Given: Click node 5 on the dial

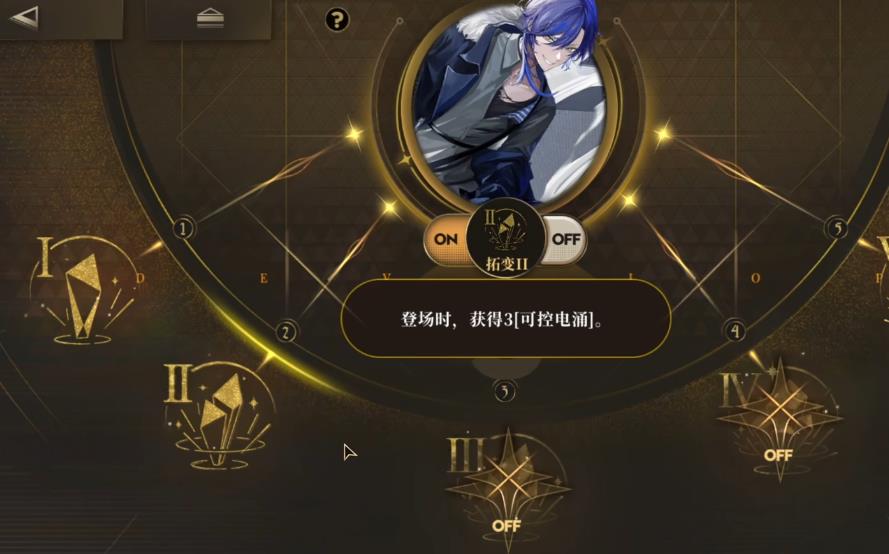Looking at the screenshot, I should tap(837, 228).
